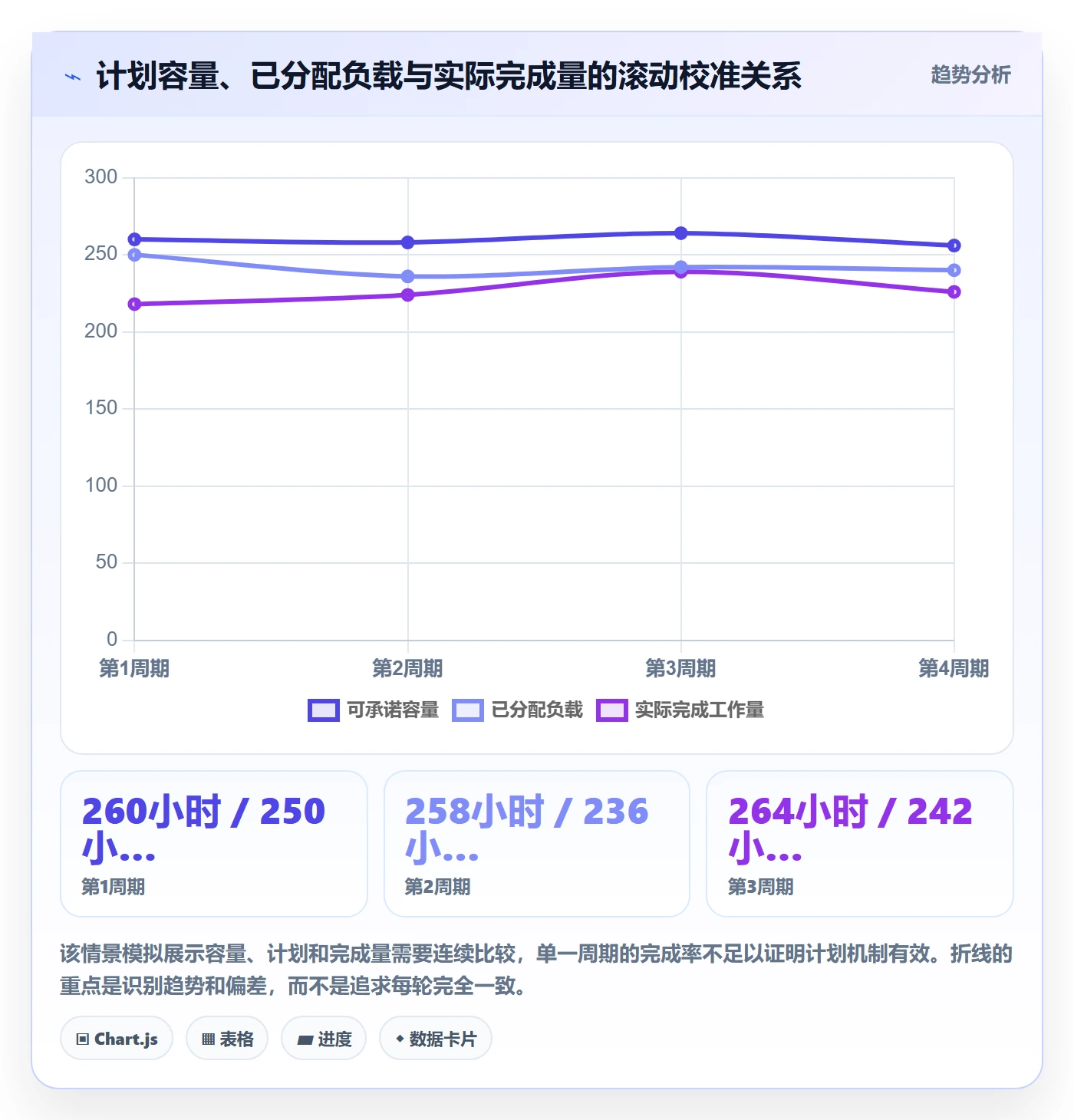
Task: Select the 已分配负载 data point at 第4周期
Action: (954, 270)
